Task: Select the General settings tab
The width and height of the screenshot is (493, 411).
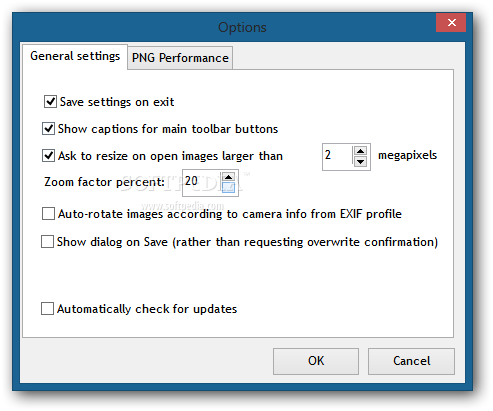Action: click(x=75, y=56)
